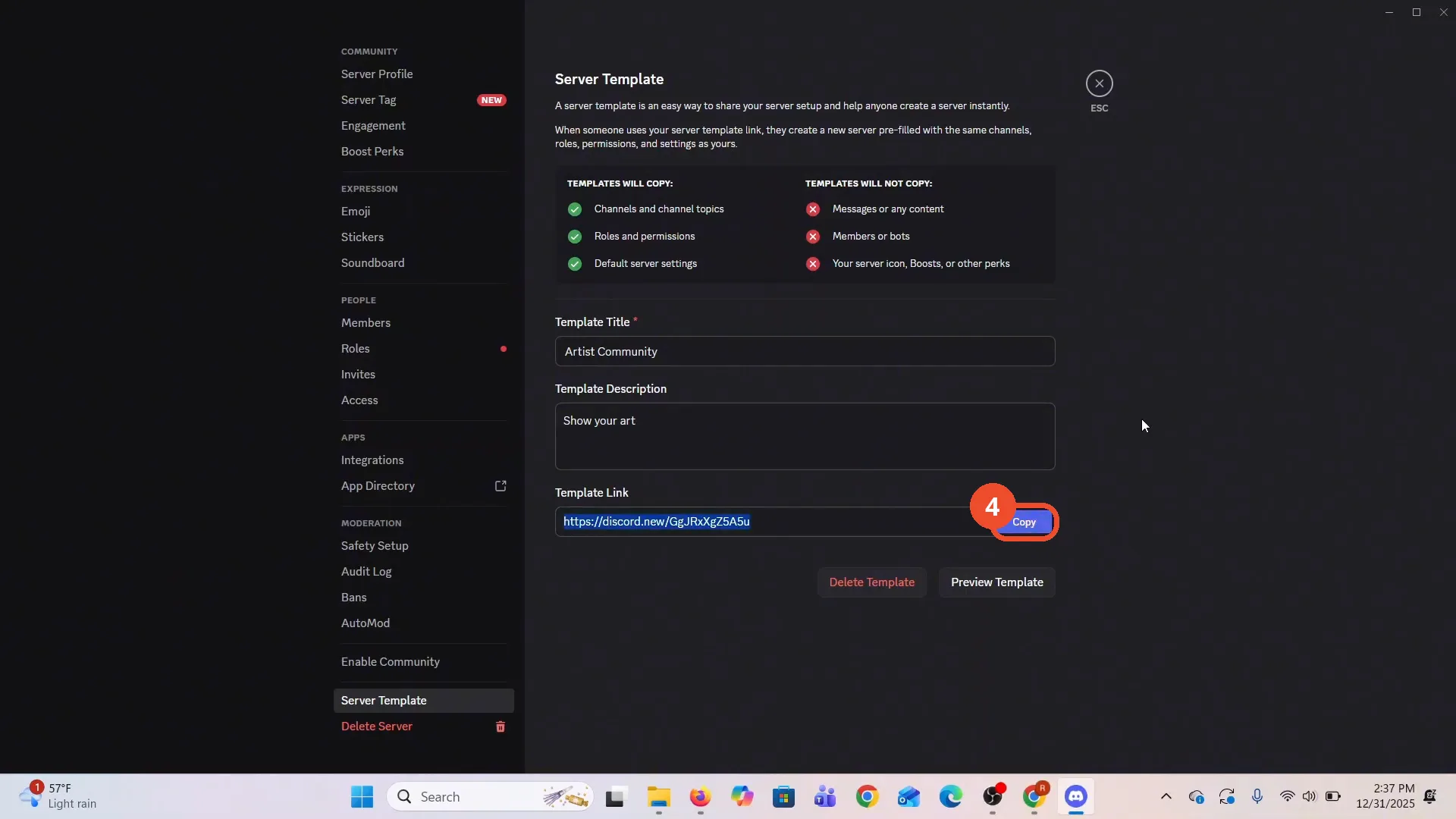1456x819 pixels.
Task: Click Preview Template button
Action: pyautogui.click(x=996, y=582)
